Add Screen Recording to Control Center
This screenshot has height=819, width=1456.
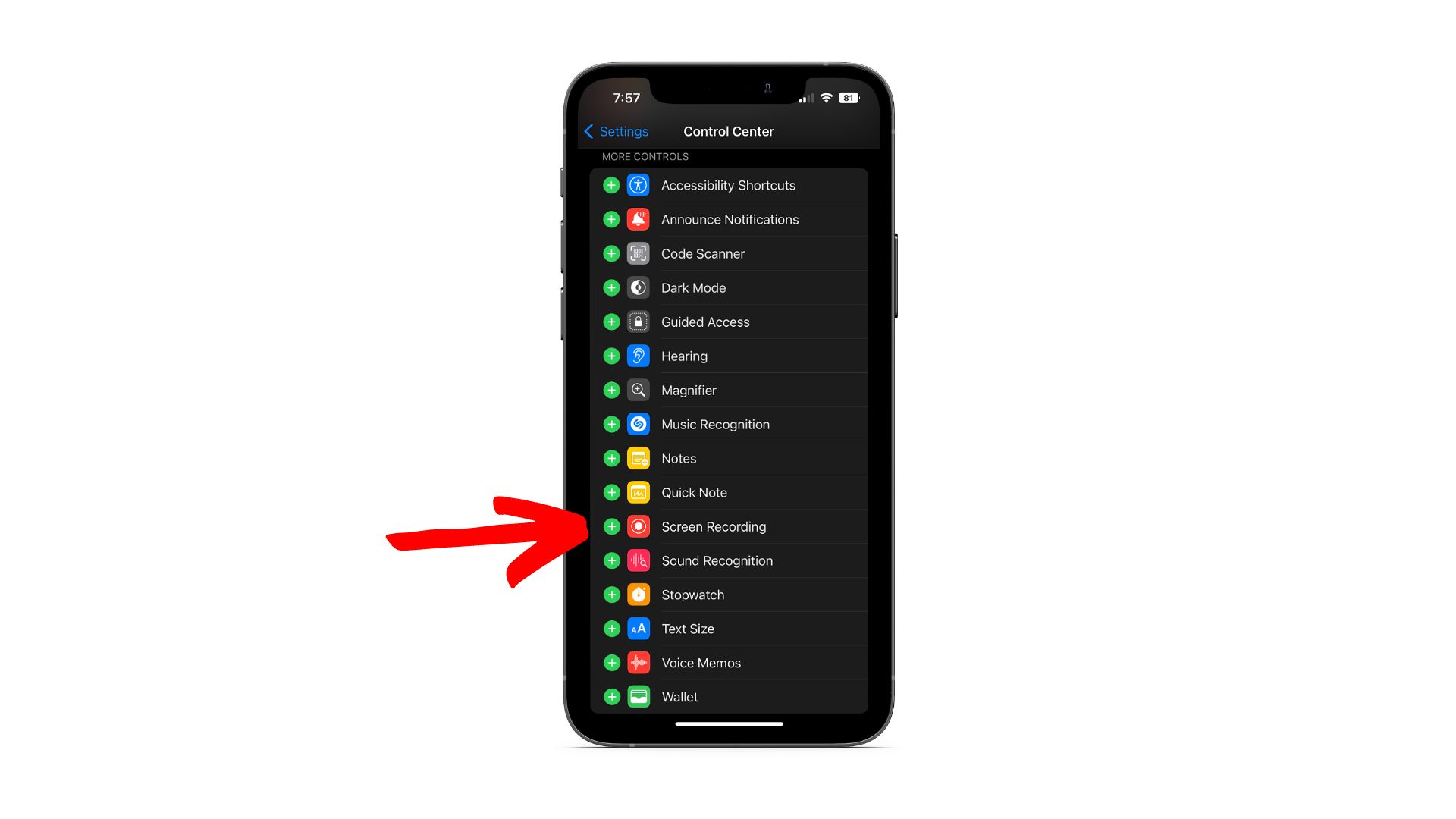pos(611,526)
